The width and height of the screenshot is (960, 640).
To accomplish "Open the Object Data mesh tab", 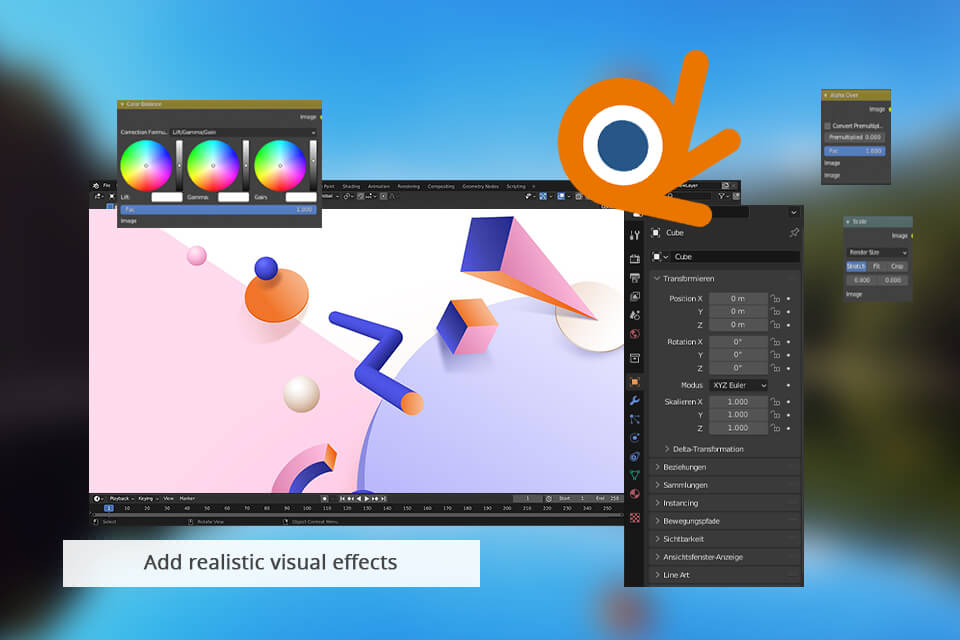I will [x=635, y=475].
